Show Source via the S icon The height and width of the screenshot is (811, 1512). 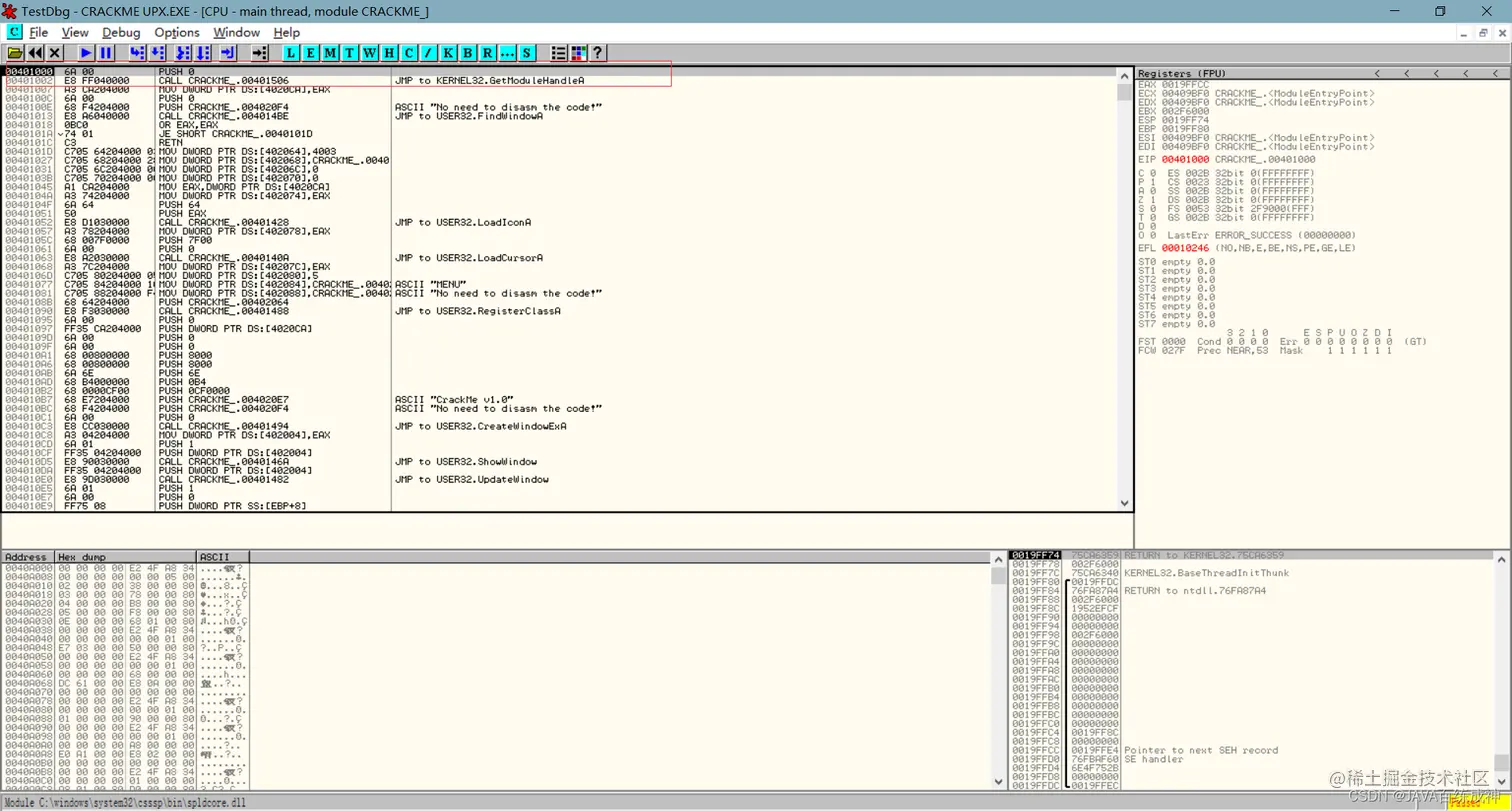pos(527,53)
